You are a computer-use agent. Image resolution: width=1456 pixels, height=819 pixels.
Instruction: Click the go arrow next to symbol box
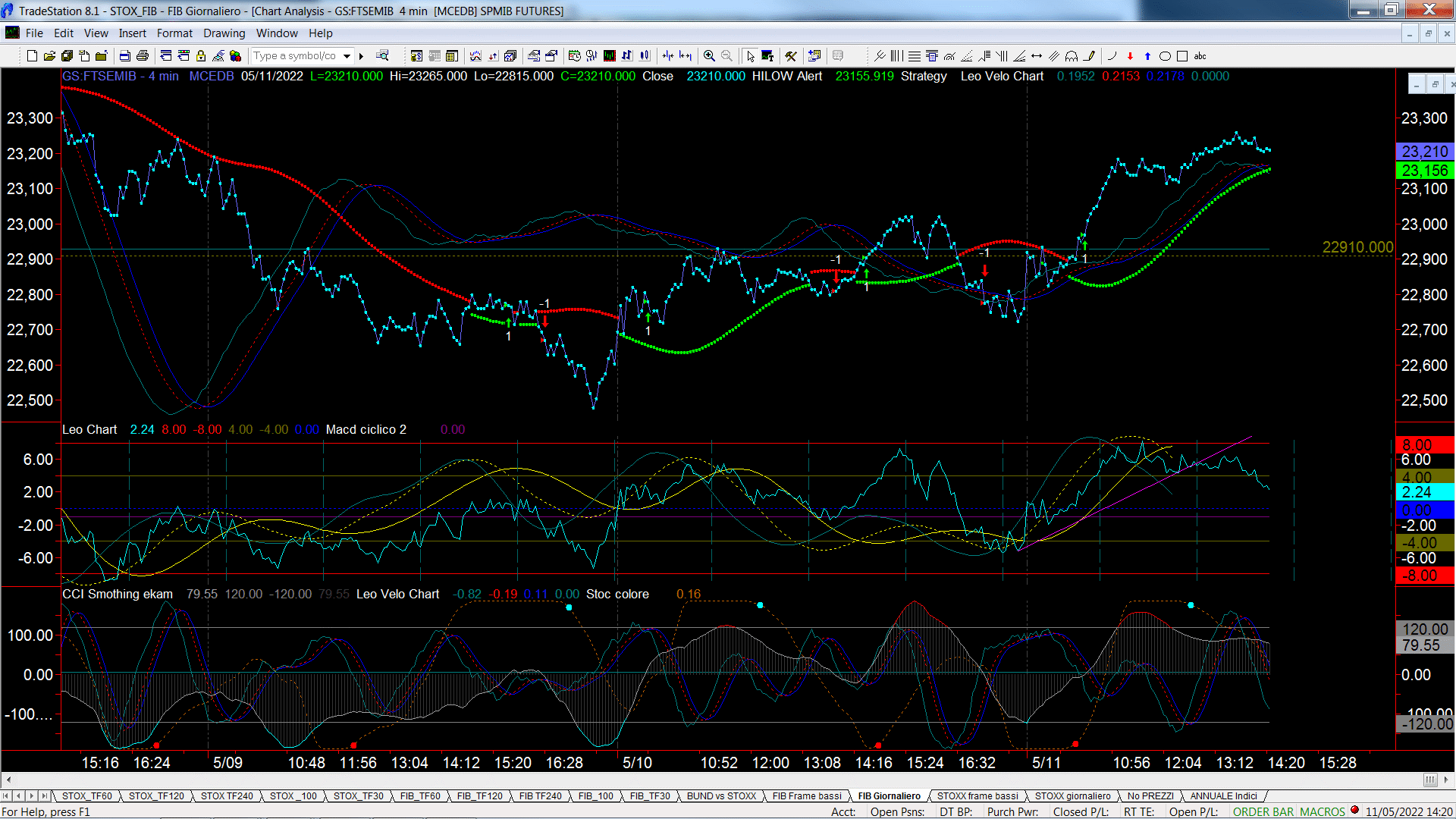click(x=362, y=56)
